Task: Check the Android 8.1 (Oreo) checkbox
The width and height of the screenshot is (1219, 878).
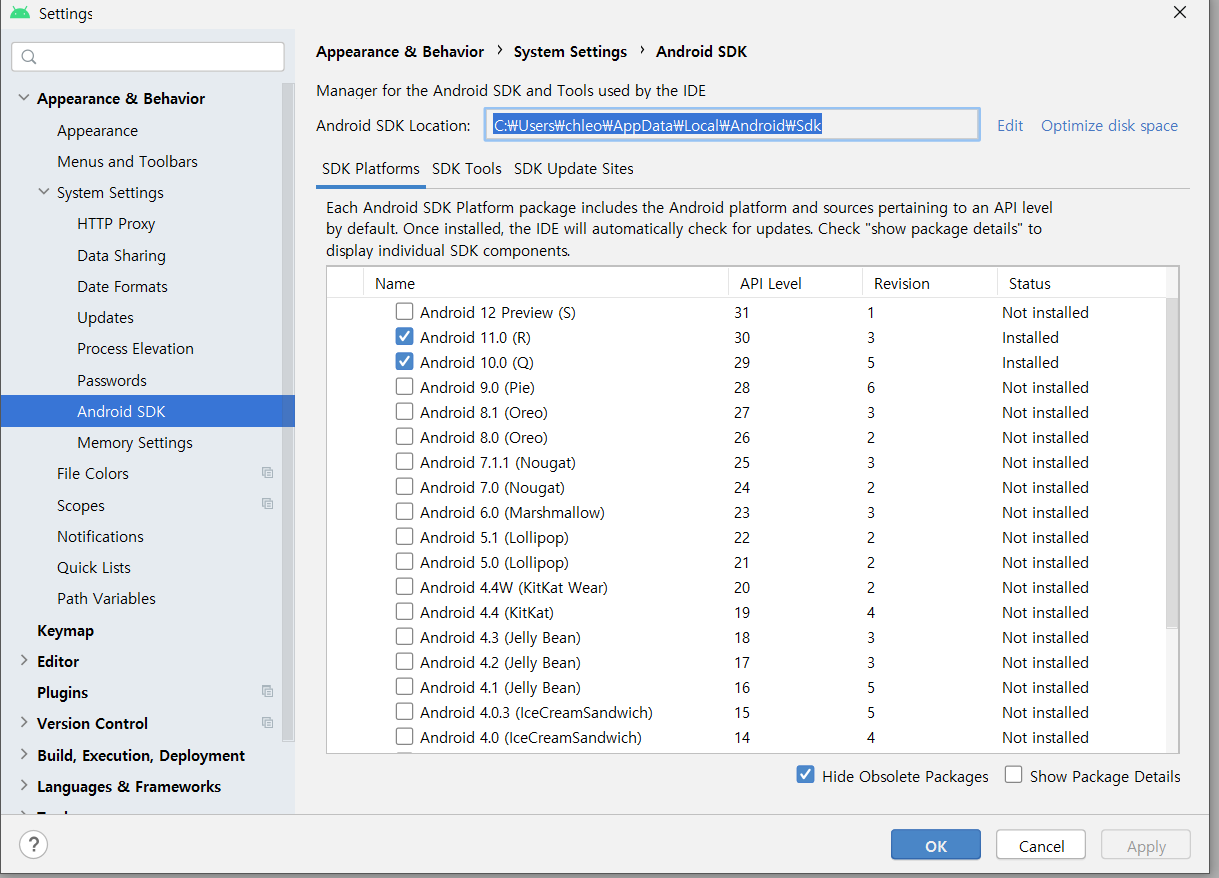Action: tap(404, 412)
